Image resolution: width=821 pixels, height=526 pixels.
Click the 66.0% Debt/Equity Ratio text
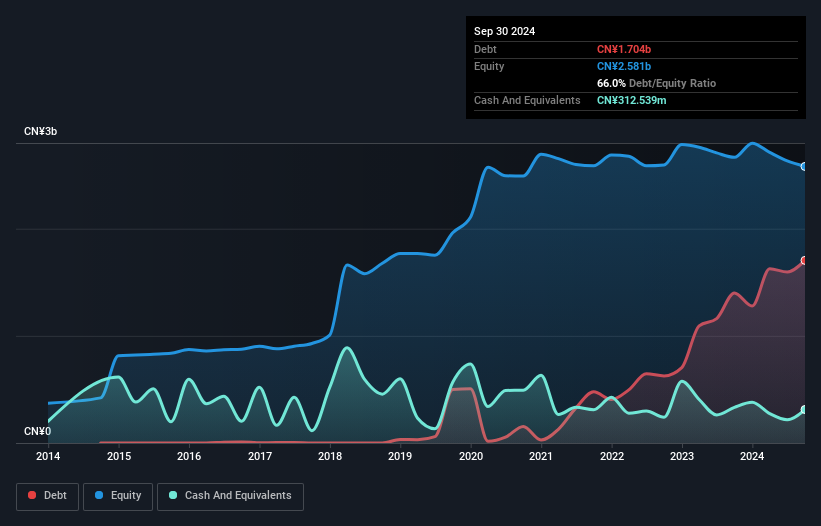[x=656, y=83]
